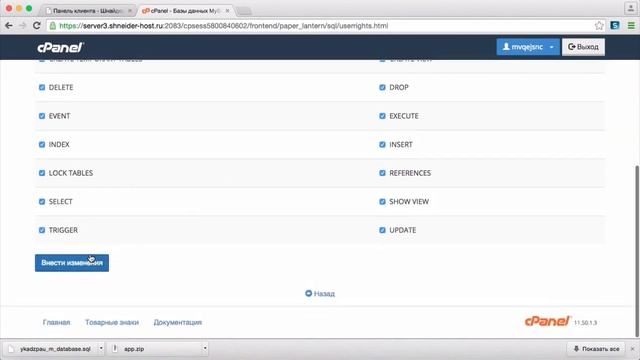Screen dimensions: 640x360
Task: Open the Товарные знаки footer link
Action: tap(112, 322)
